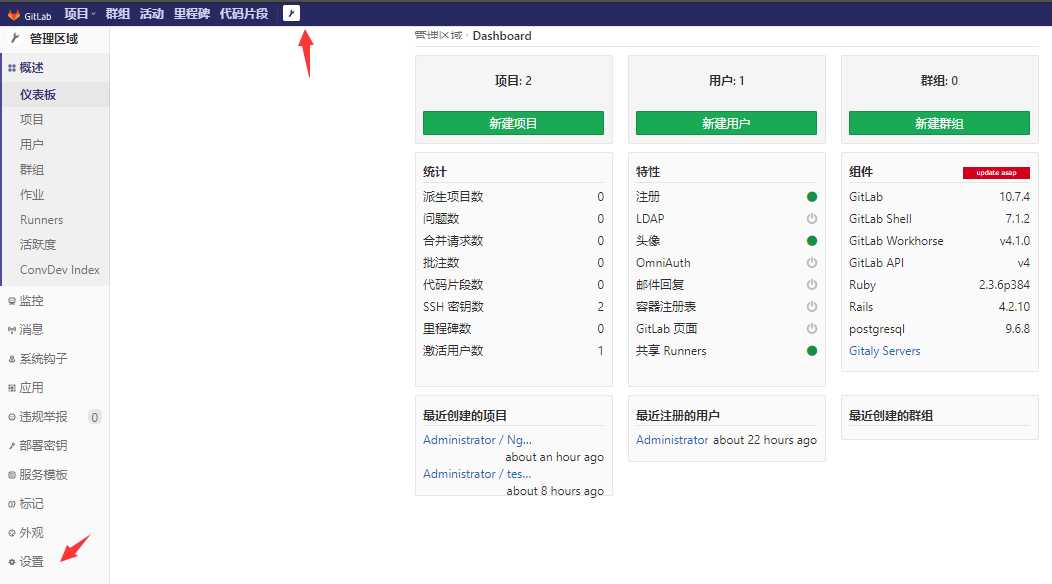The width and height of the screenshot is (1052, 584).
Task: Click the GitLab fox logo
Action: pyautogui.click(x=13, y=14)
